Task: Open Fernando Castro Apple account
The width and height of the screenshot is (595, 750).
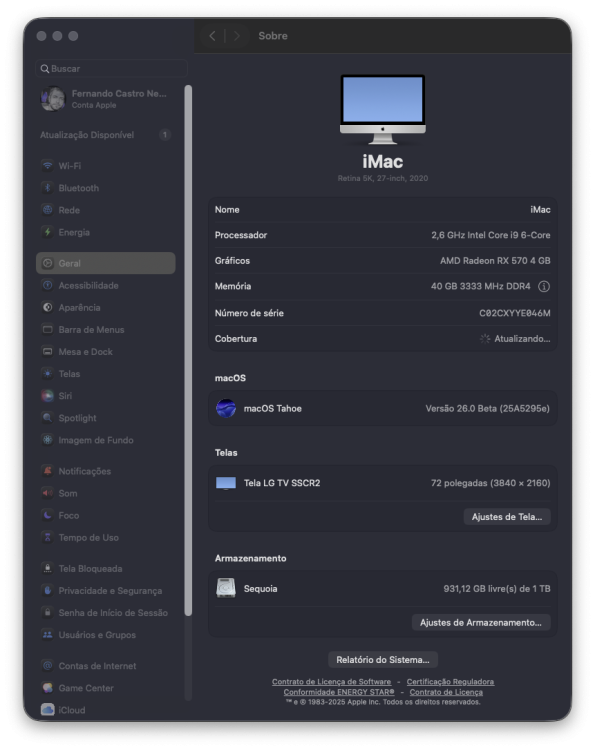Action: coord(105,99)
